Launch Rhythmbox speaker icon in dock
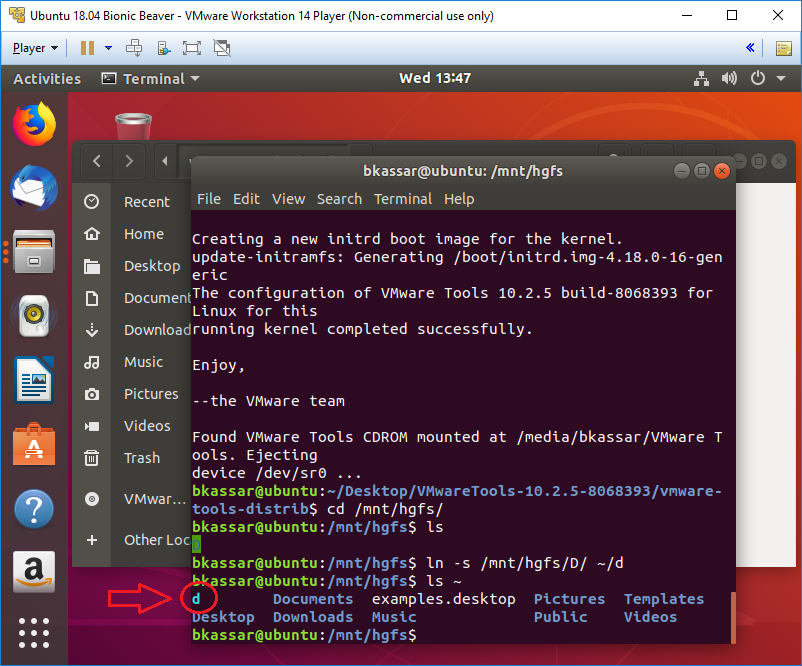 (x=34, y=316)
